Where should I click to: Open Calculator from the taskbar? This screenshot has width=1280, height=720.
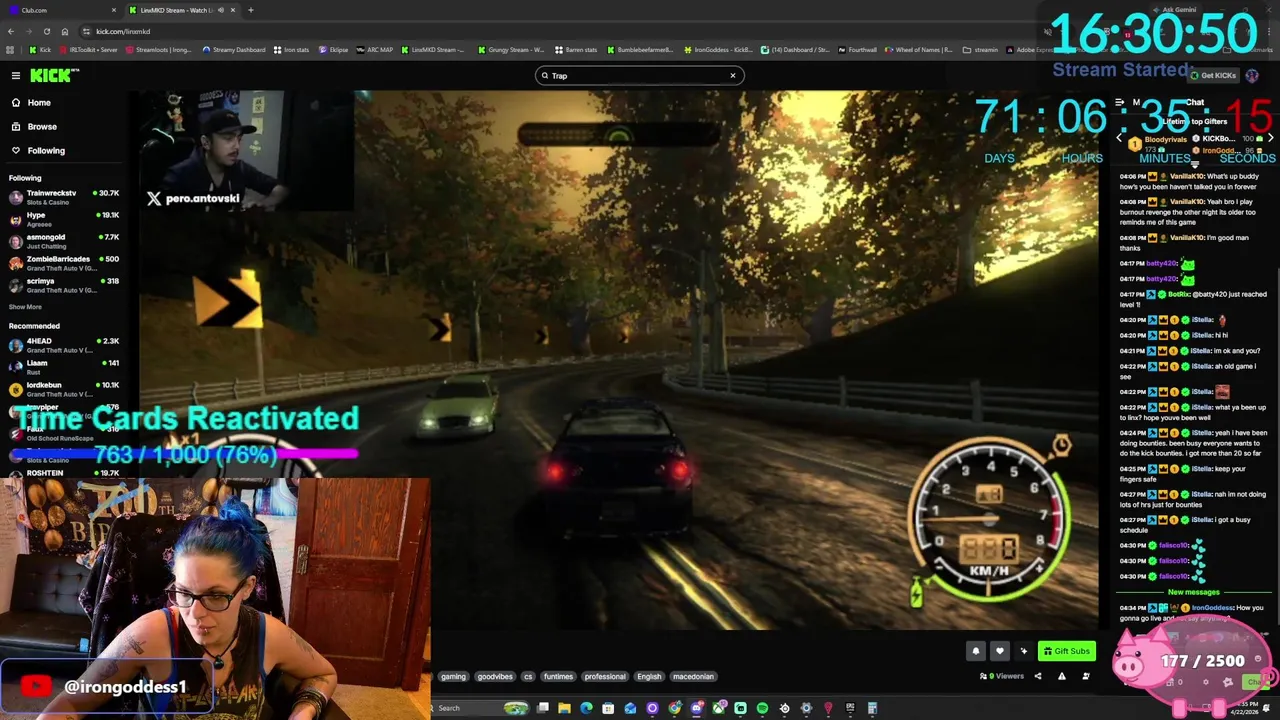(x=872, y=708)
